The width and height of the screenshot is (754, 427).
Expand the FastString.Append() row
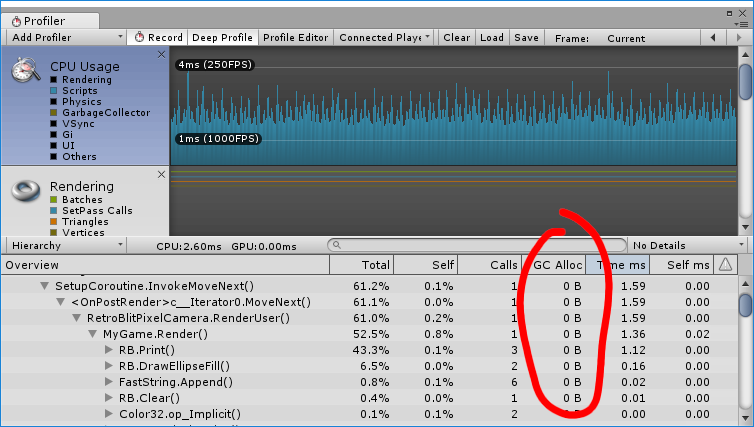(109, 382)
